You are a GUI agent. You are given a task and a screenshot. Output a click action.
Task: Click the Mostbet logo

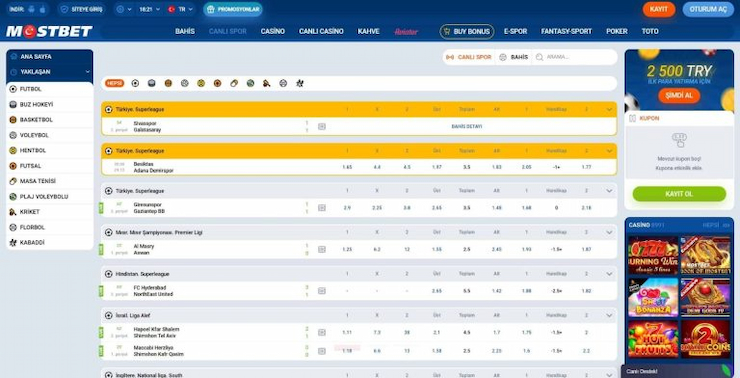(x=50, y=31)
